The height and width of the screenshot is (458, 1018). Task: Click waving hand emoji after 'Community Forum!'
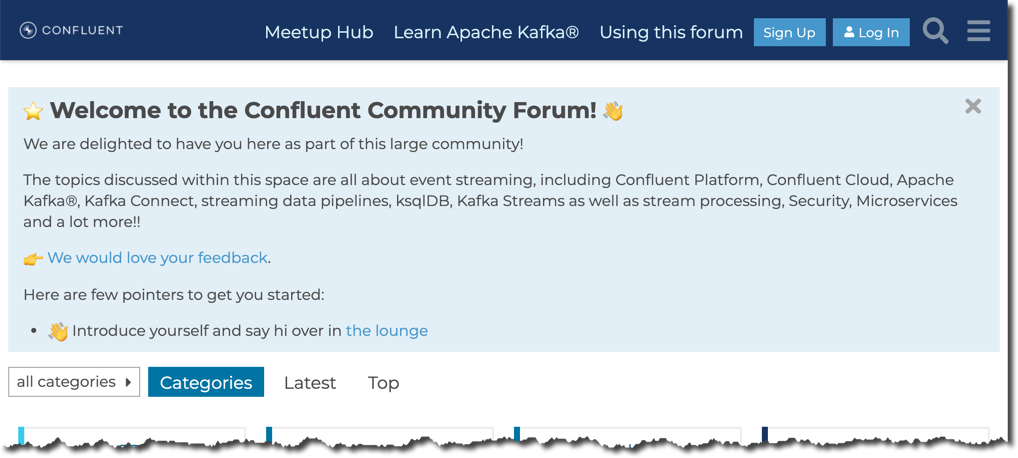[x=613, y=111]
